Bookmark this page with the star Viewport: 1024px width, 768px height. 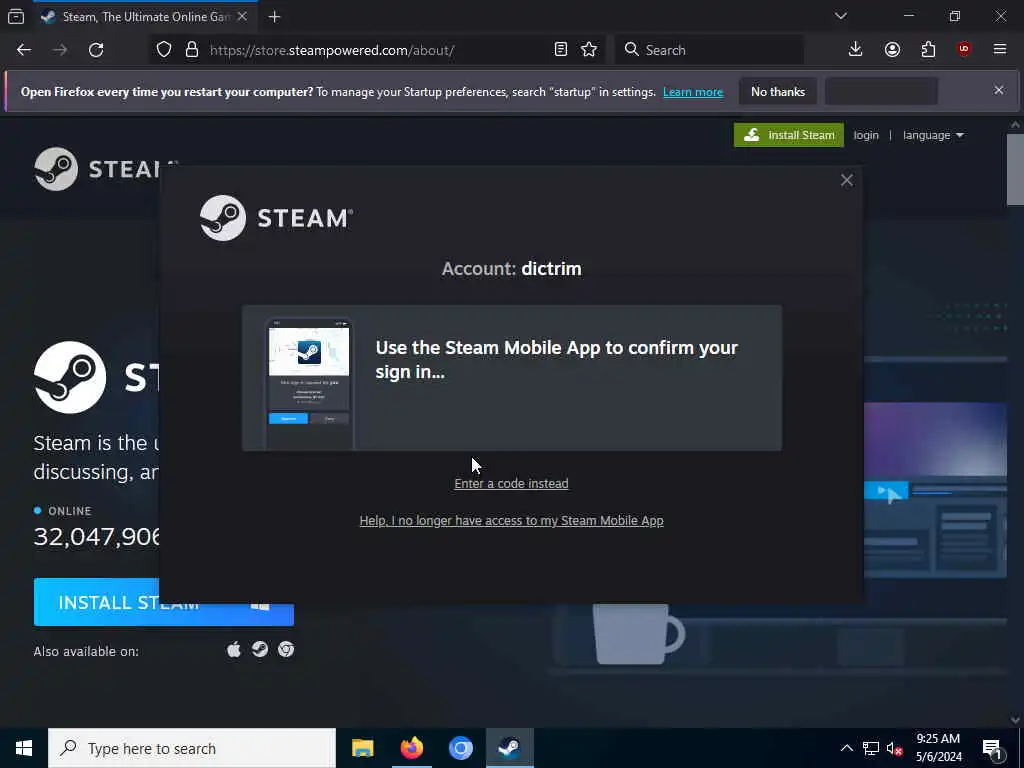(x=589, y=50)
